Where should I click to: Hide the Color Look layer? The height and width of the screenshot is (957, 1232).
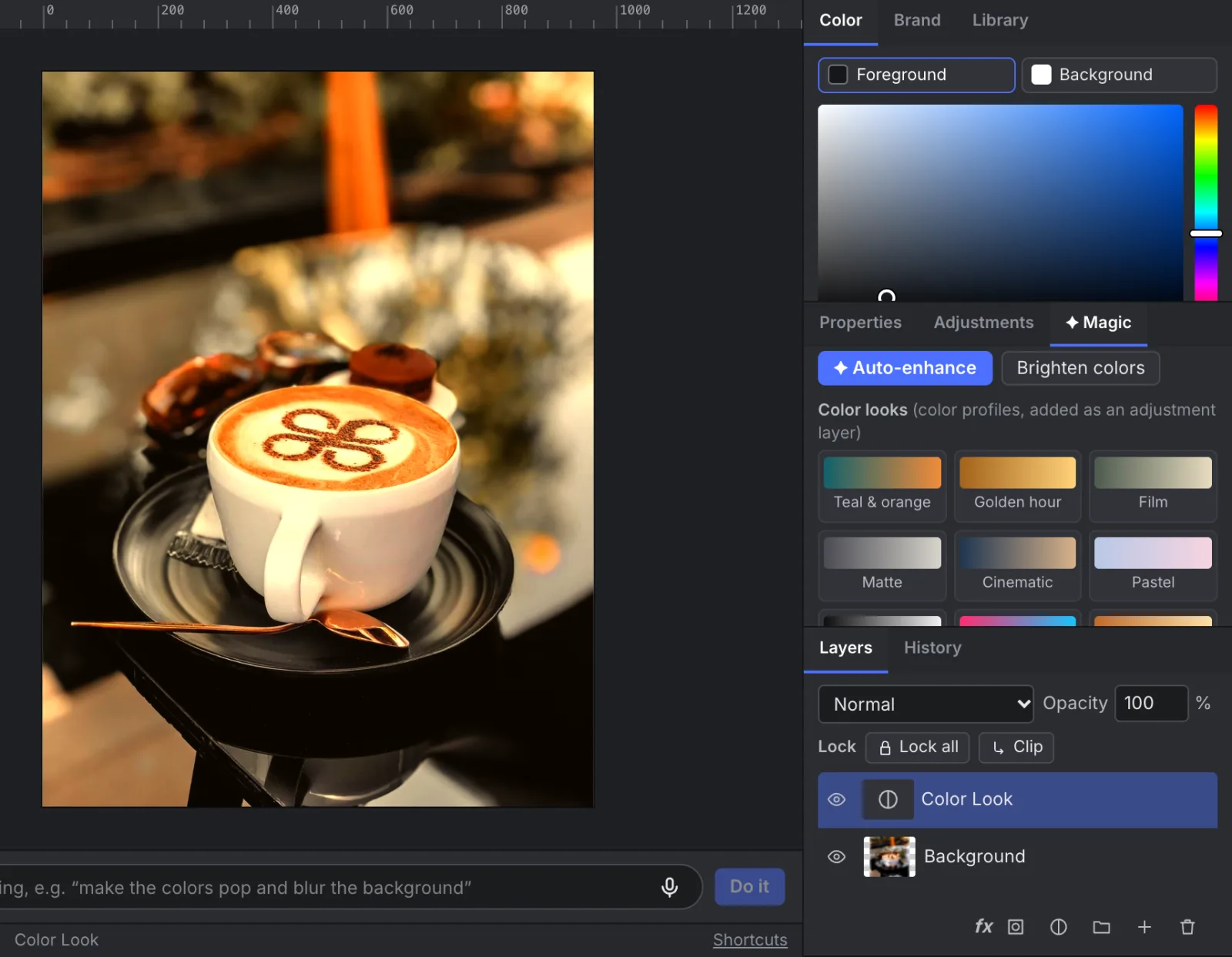(x=836, y=799)
